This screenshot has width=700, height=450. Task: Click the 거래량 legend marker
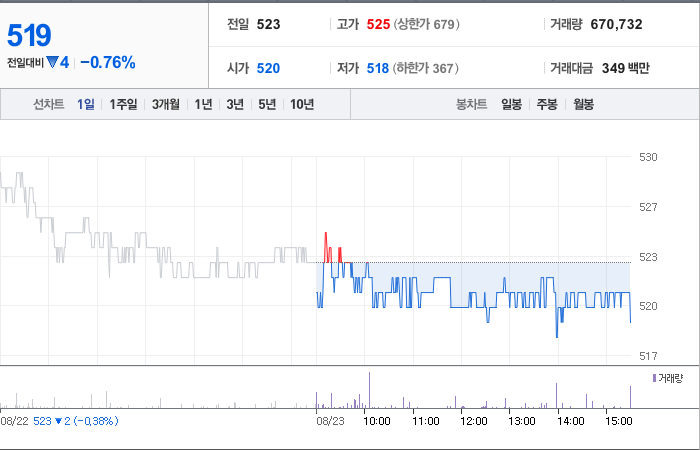point(654,379)
